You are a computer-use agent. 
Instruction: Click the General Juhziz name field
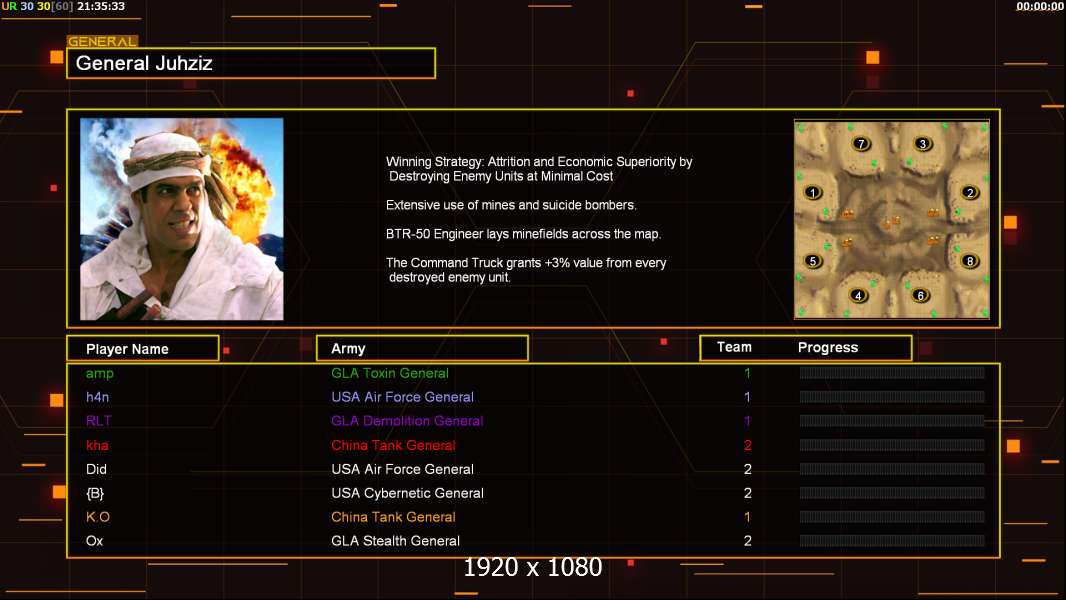point(251,63)
